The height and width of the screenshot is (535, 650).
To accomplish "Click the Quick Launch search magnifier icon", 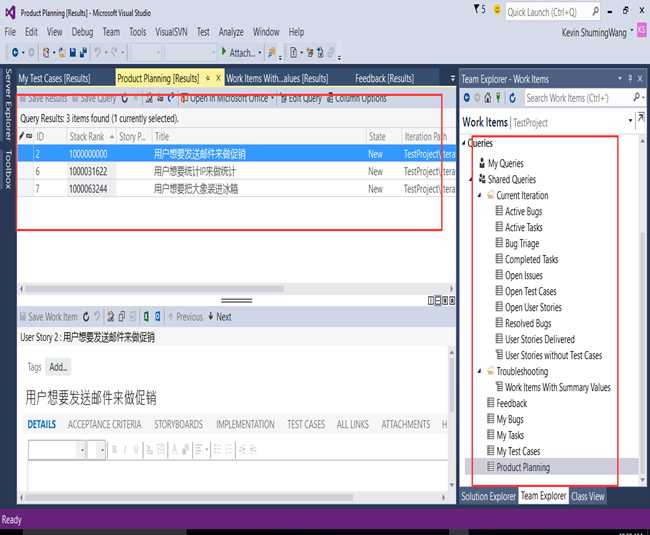I will click(x=596, y=11).
